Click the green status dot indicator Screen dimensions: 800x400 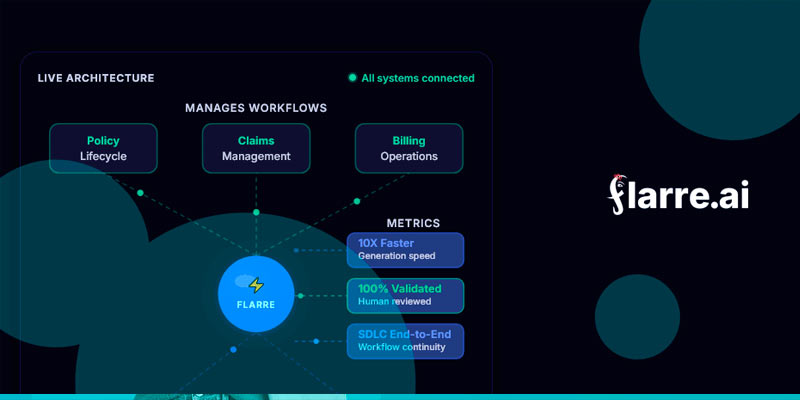click(x=352, y=78)
